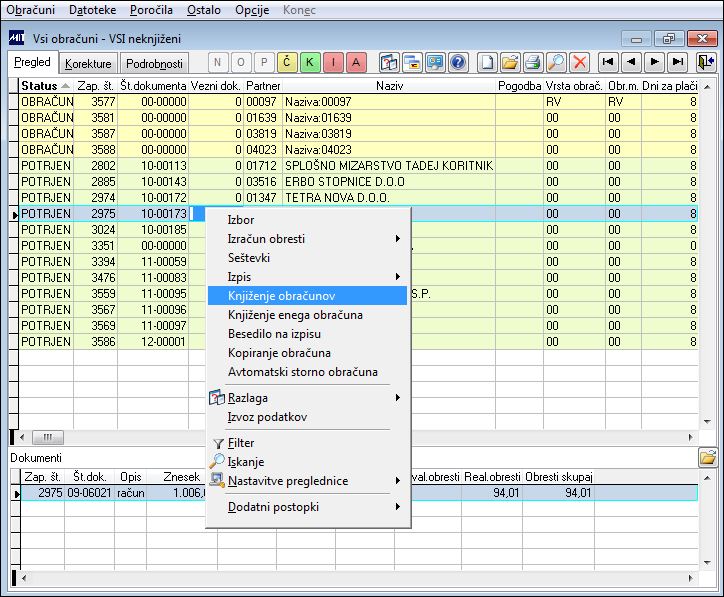724x597 pixels.
Task: Go to the next record arrow
Action: [x=654, y=62]
